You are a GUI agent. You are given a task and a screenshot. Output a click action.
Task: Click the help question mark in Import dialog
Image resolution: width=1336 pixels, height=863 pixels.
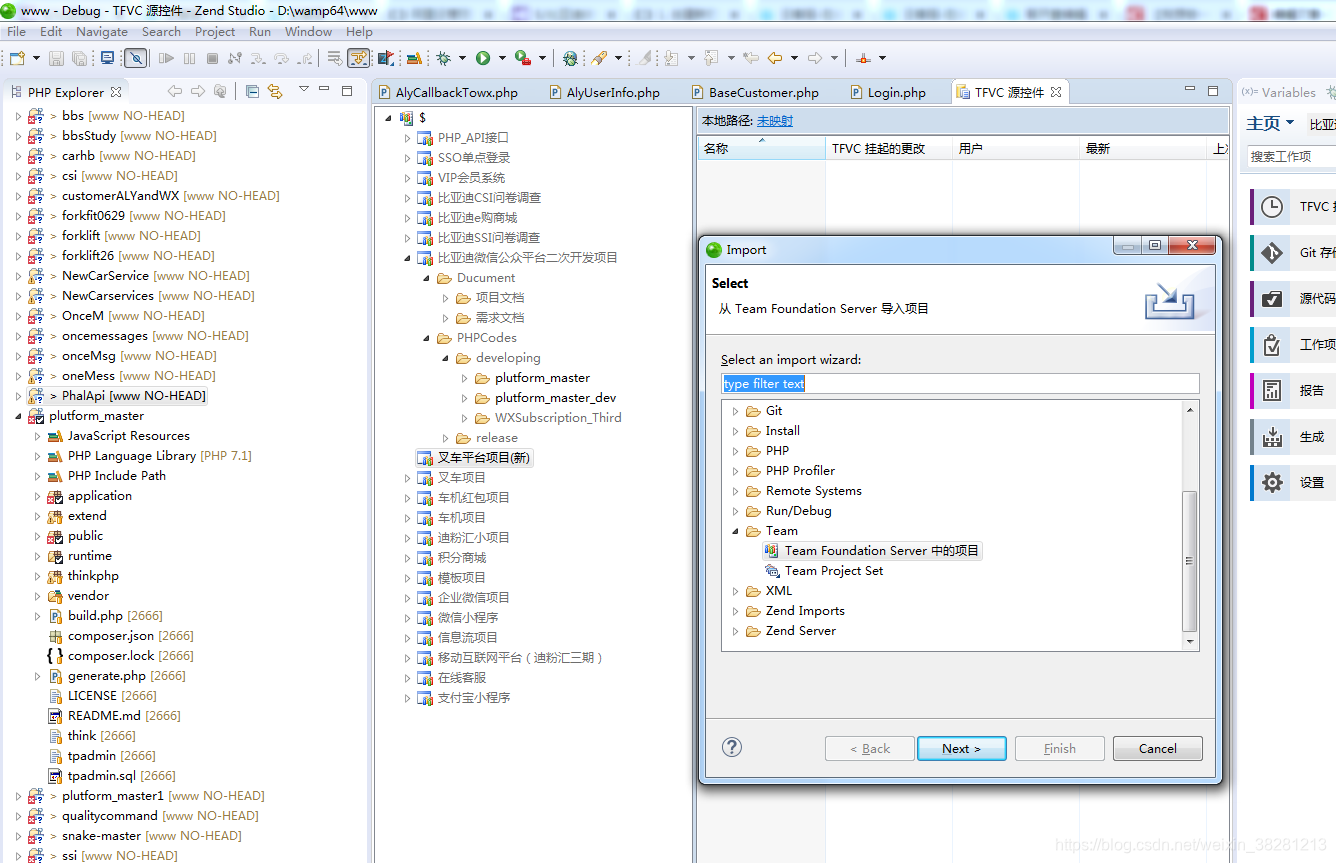(x=732, y=747)
